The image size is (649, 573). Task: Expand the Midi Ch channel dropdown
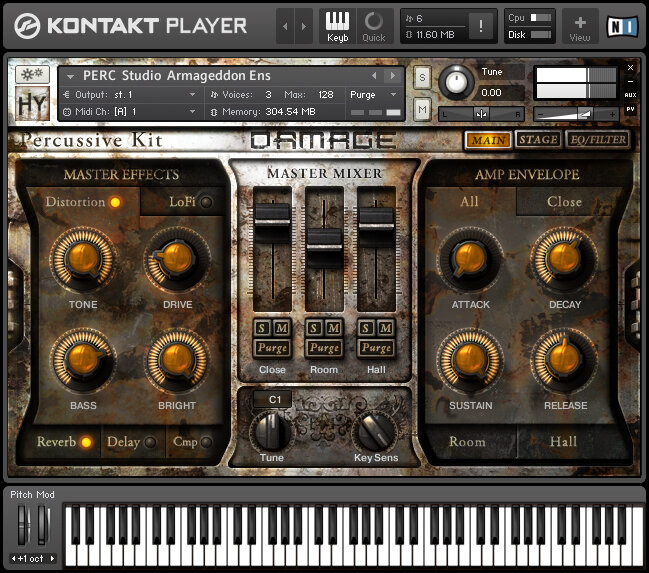[129, 112]
